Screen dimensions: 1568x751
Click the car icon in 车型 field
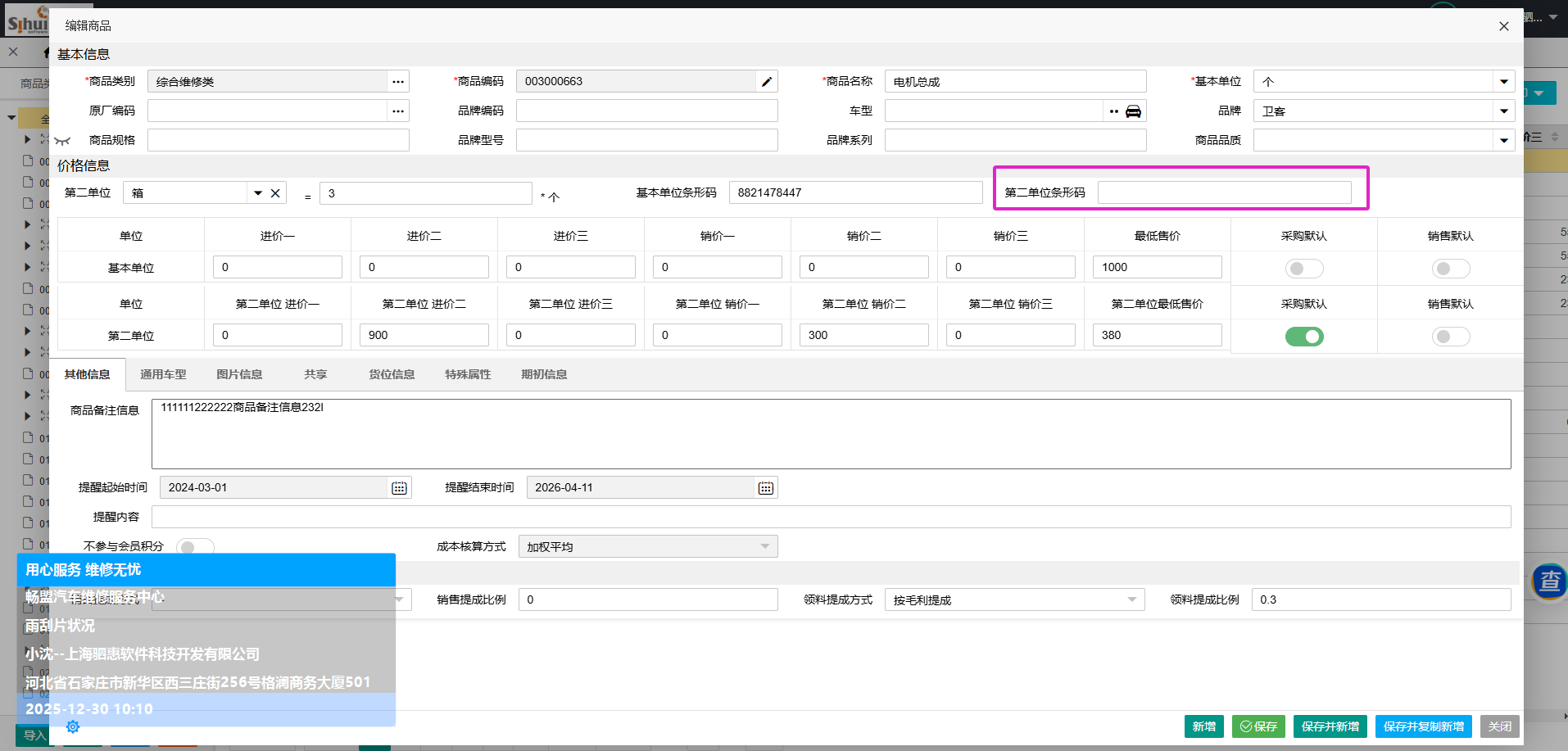(x=1133, y=111)
